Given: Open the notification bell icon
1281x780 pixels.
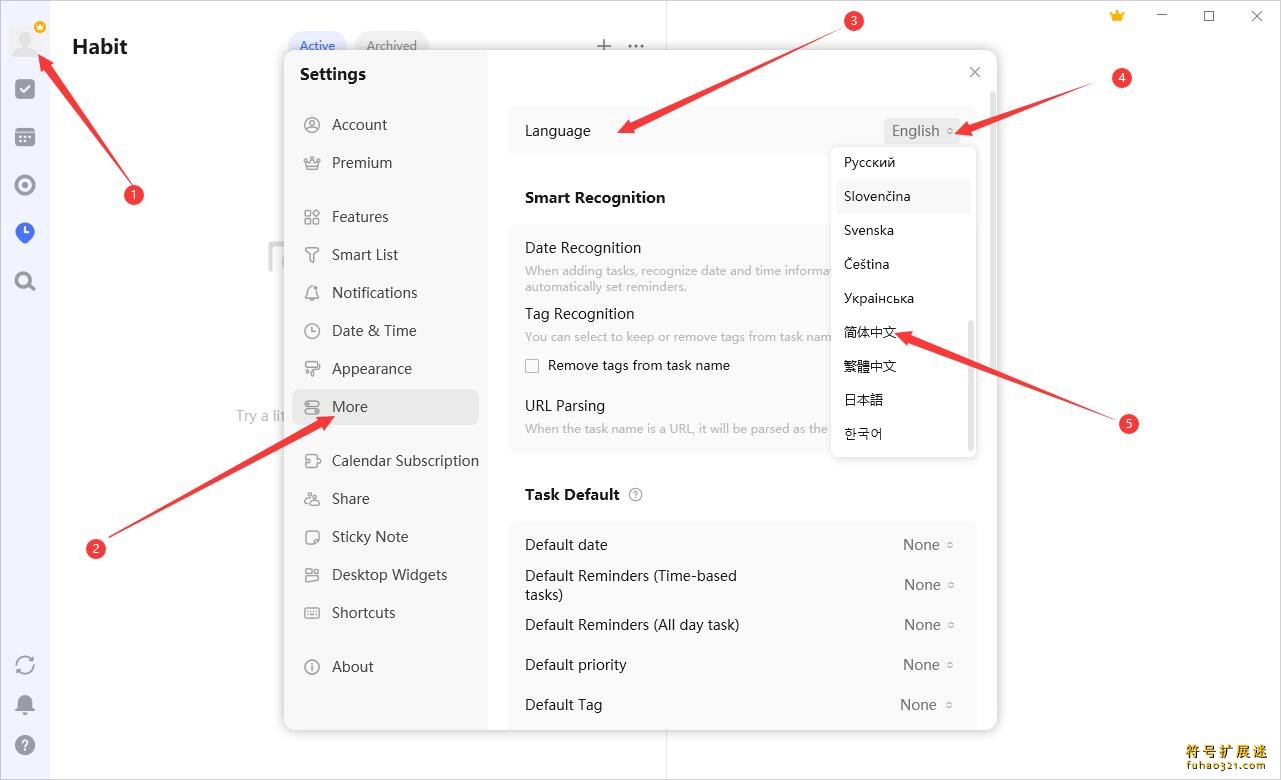Looking at the screenshot, I should 25,705.
